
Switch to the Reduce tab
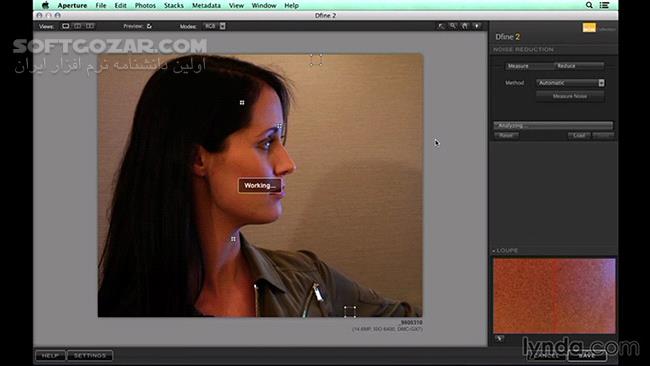579,66
